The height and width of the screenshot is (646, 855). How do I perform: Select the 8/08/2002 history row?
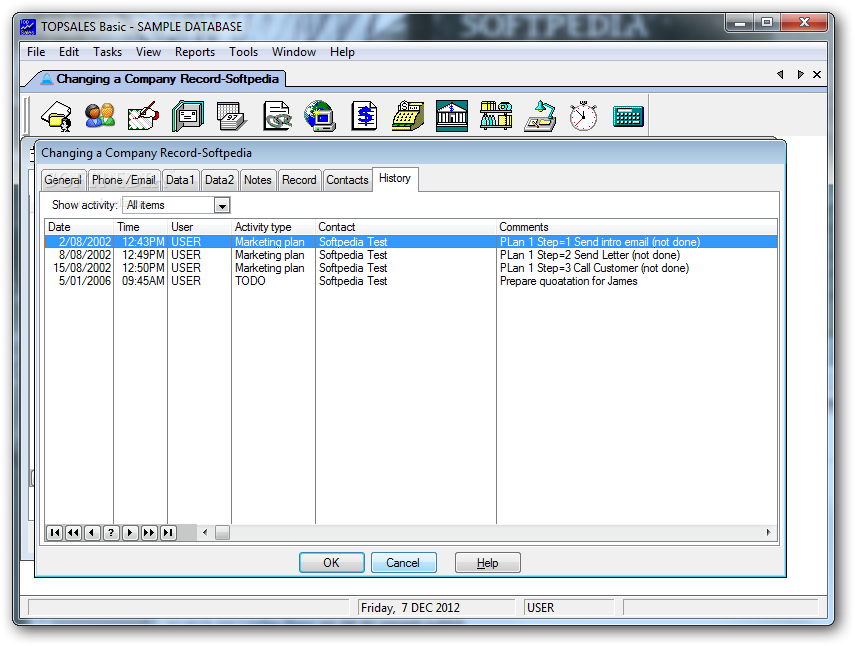pyautogui.click(x=411, y=255)
